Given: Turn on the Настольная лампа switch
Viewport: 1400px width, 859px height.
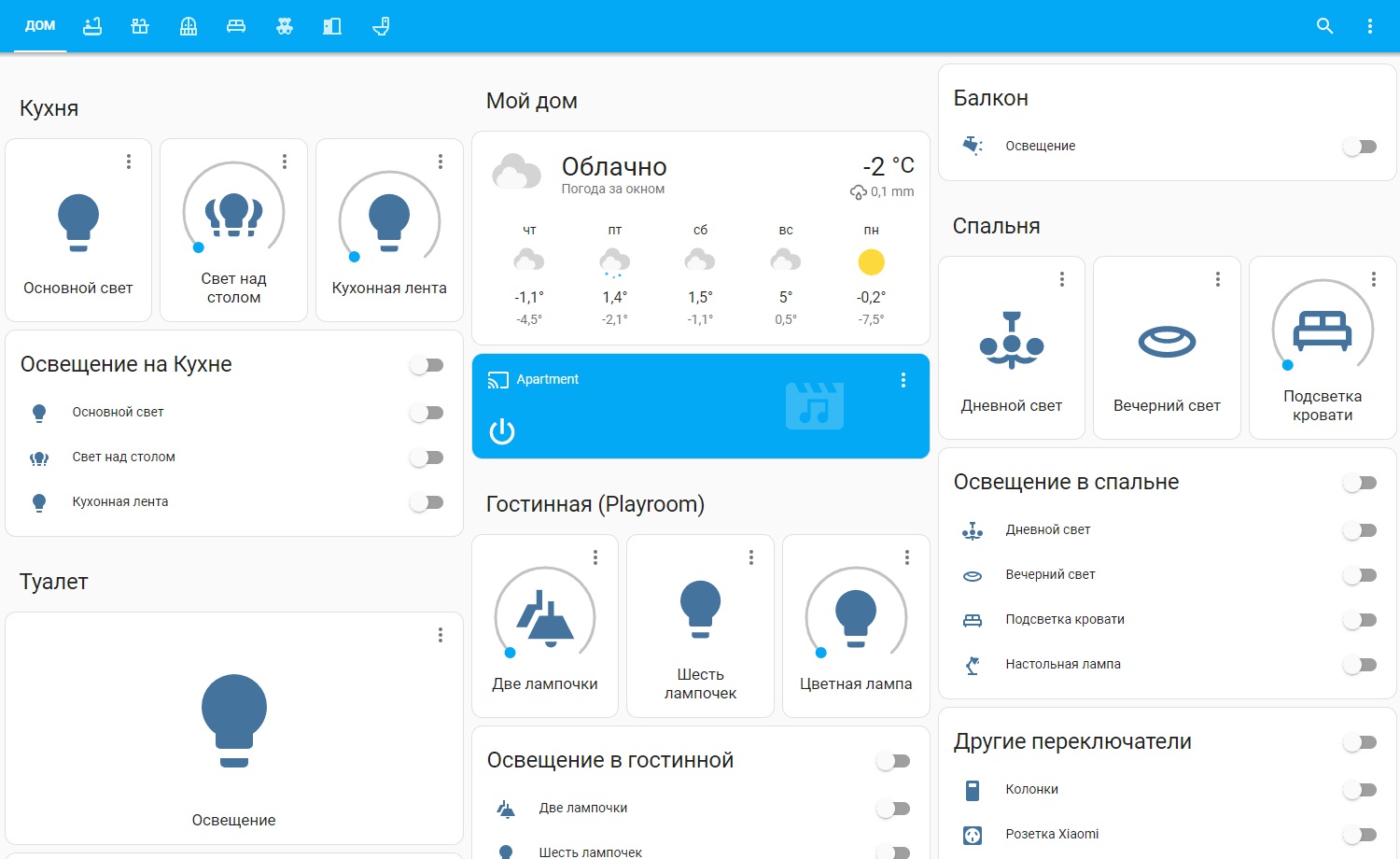Looking at the screenshot, I should pos(1360,665).
